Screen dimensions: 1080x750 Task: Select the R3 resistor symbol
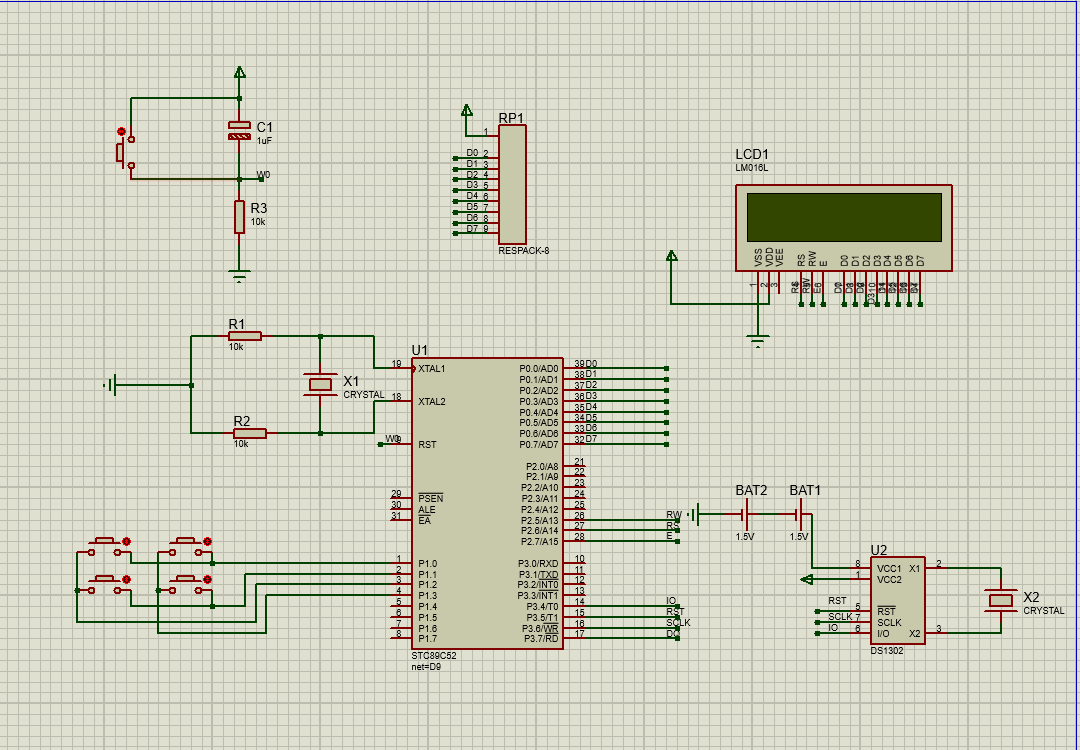click(x=239, y=217)
